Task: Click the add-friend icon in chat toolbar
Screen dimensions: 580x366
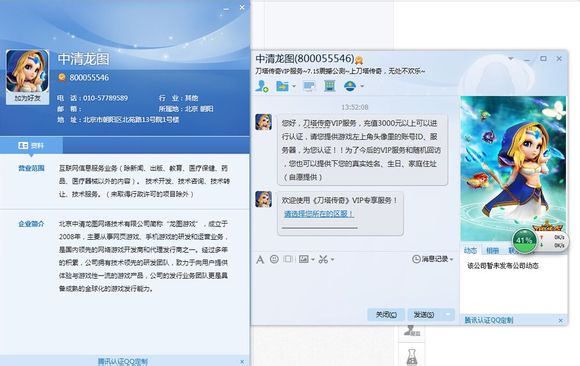Action: click(262, 86)
